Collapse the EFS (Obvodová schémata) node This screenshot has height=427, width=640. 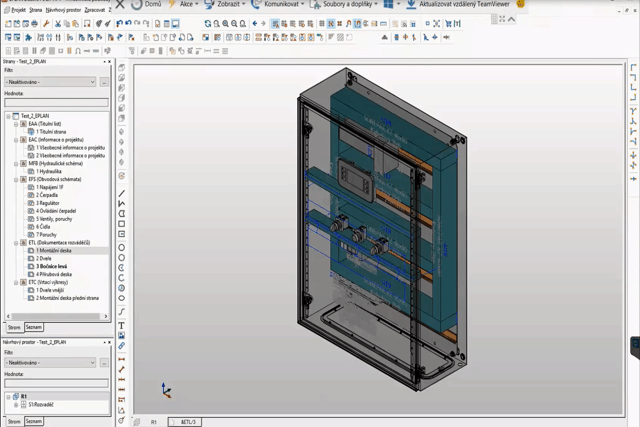pyautogui.click(x=16, y=180)
